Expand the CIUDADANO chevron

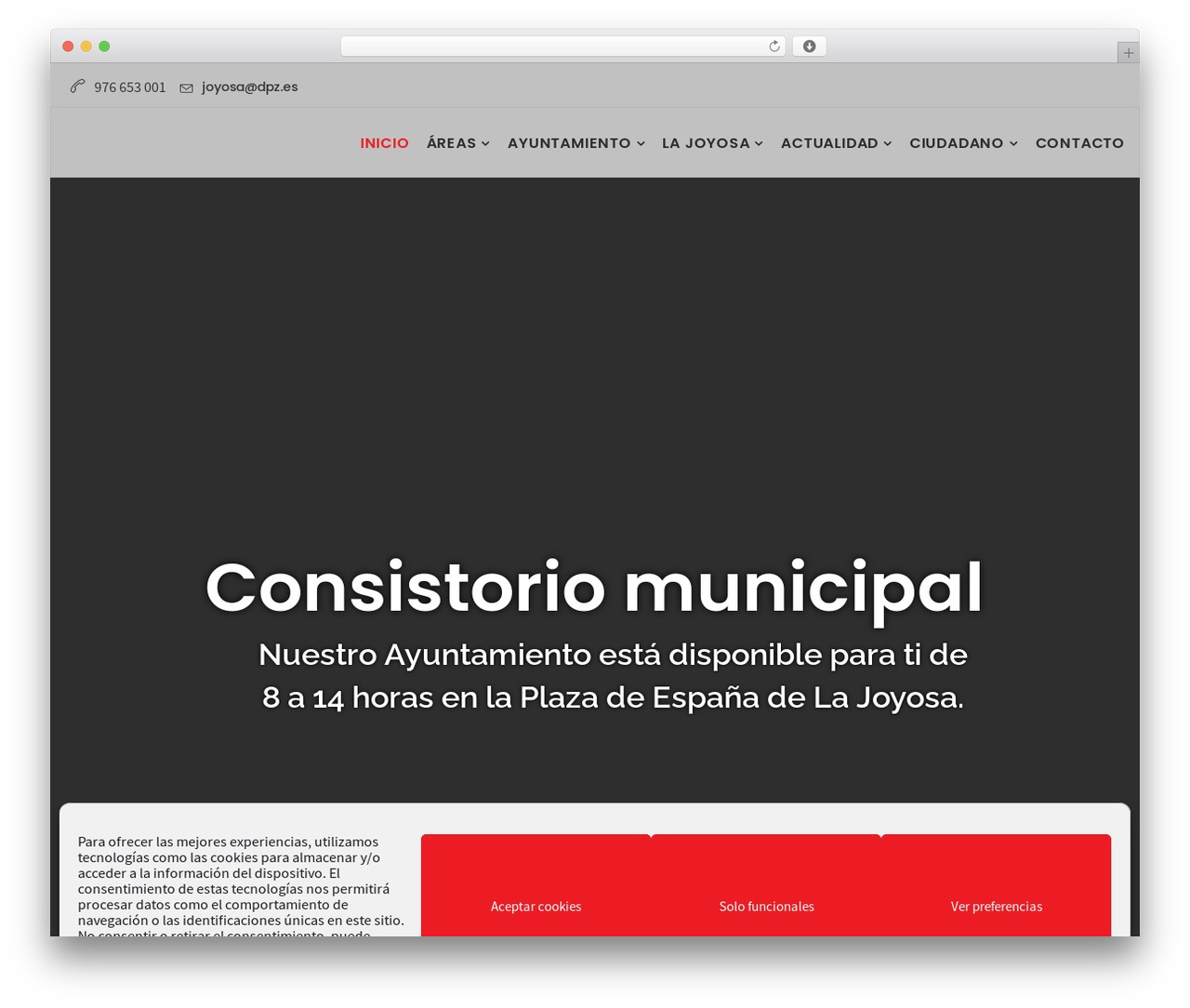pos(1013,143)
